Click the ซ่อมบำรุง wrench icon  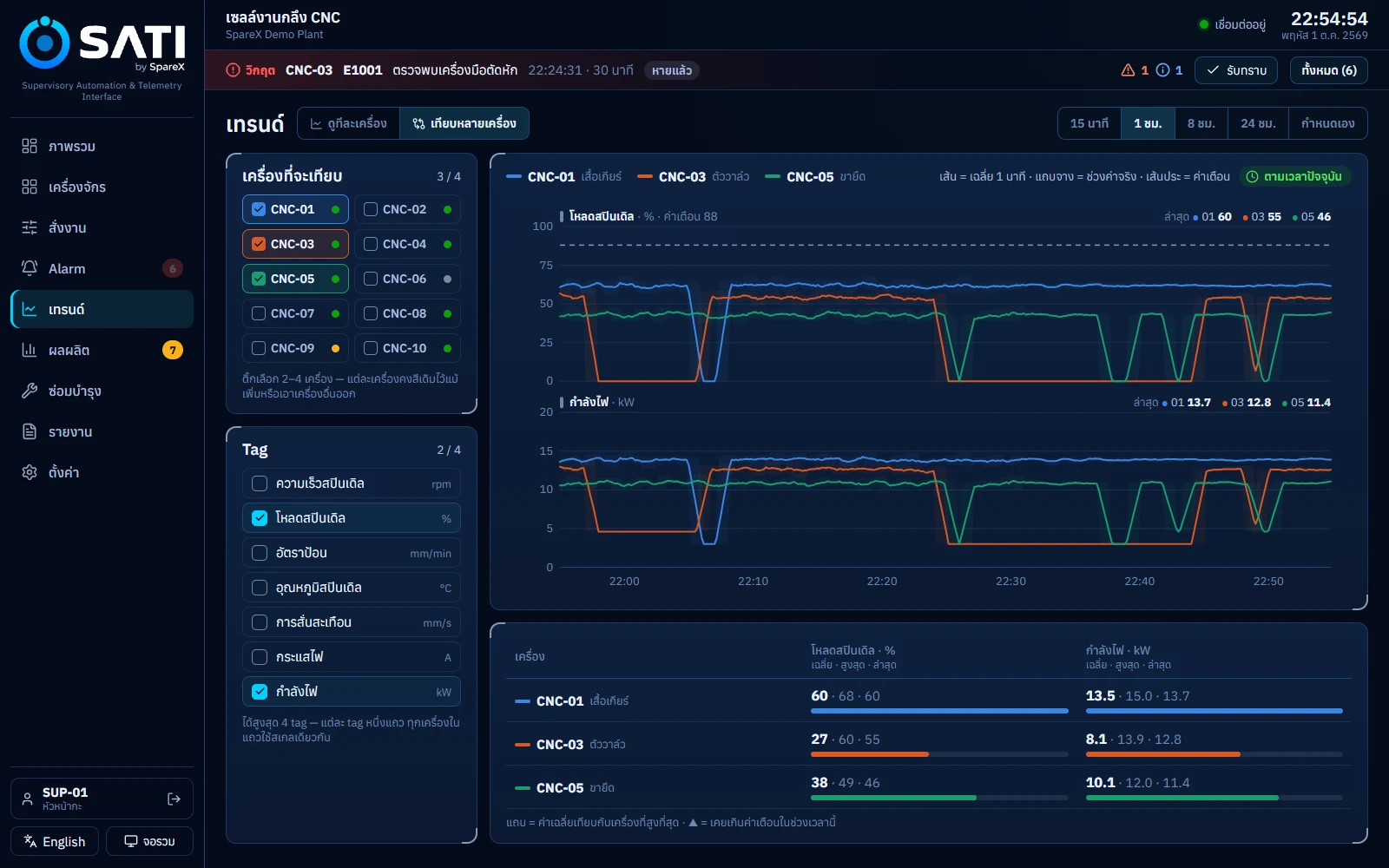click(x=30, y=391)
